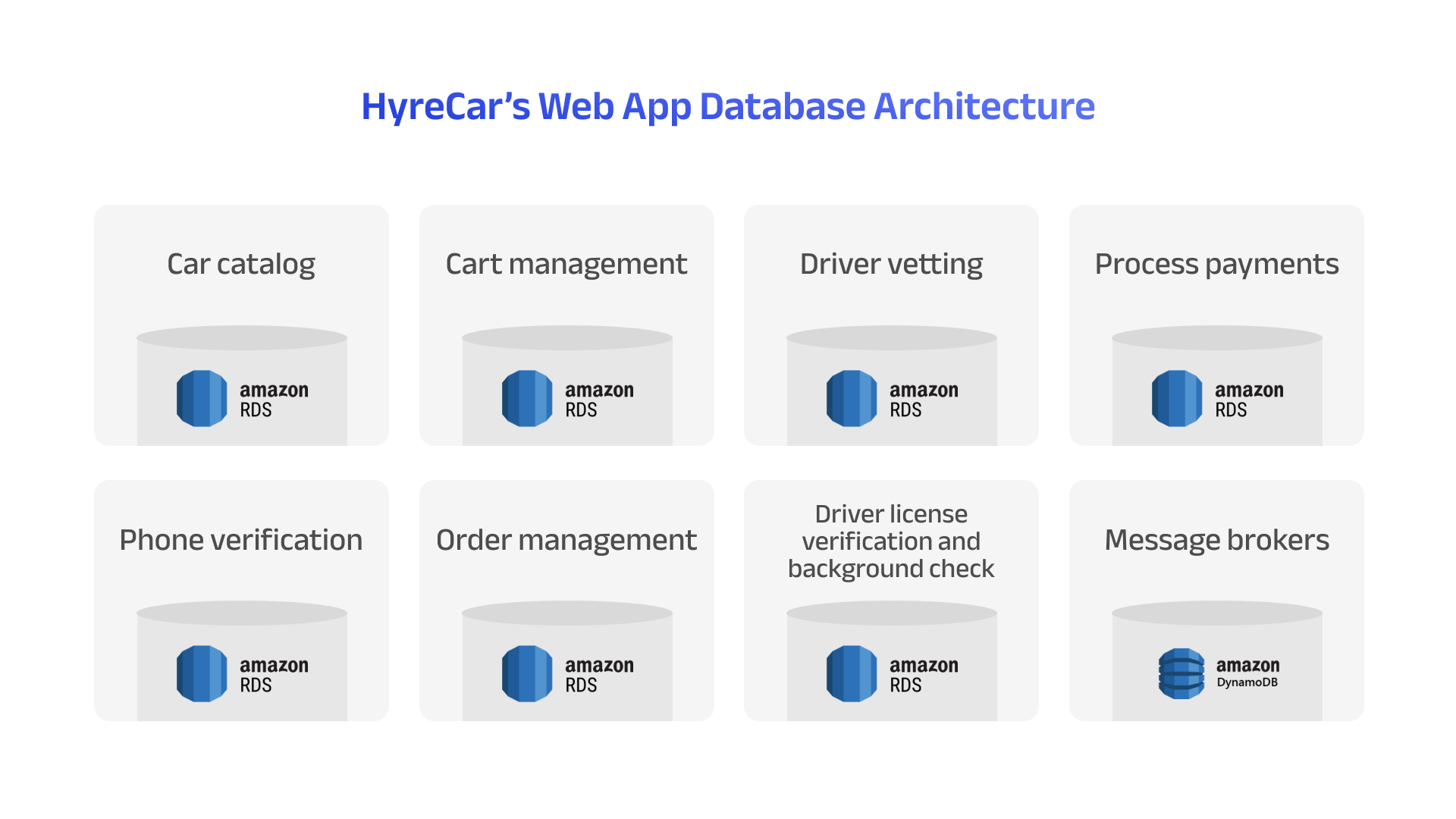Click 'amazon RDS' label in Process payments card
Viewport: 1456px width, 819px height.
tap(1250, 400)
